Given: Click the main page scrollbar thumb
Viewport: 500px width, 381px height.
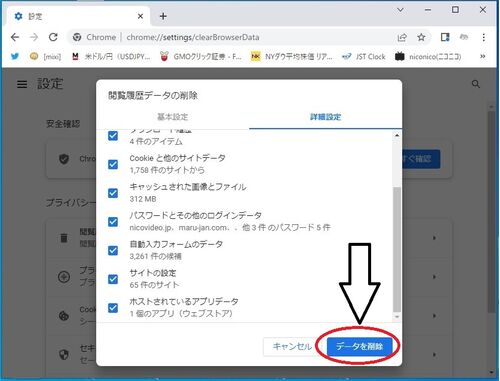Looking at the screenshot, I should coord(491,212).
